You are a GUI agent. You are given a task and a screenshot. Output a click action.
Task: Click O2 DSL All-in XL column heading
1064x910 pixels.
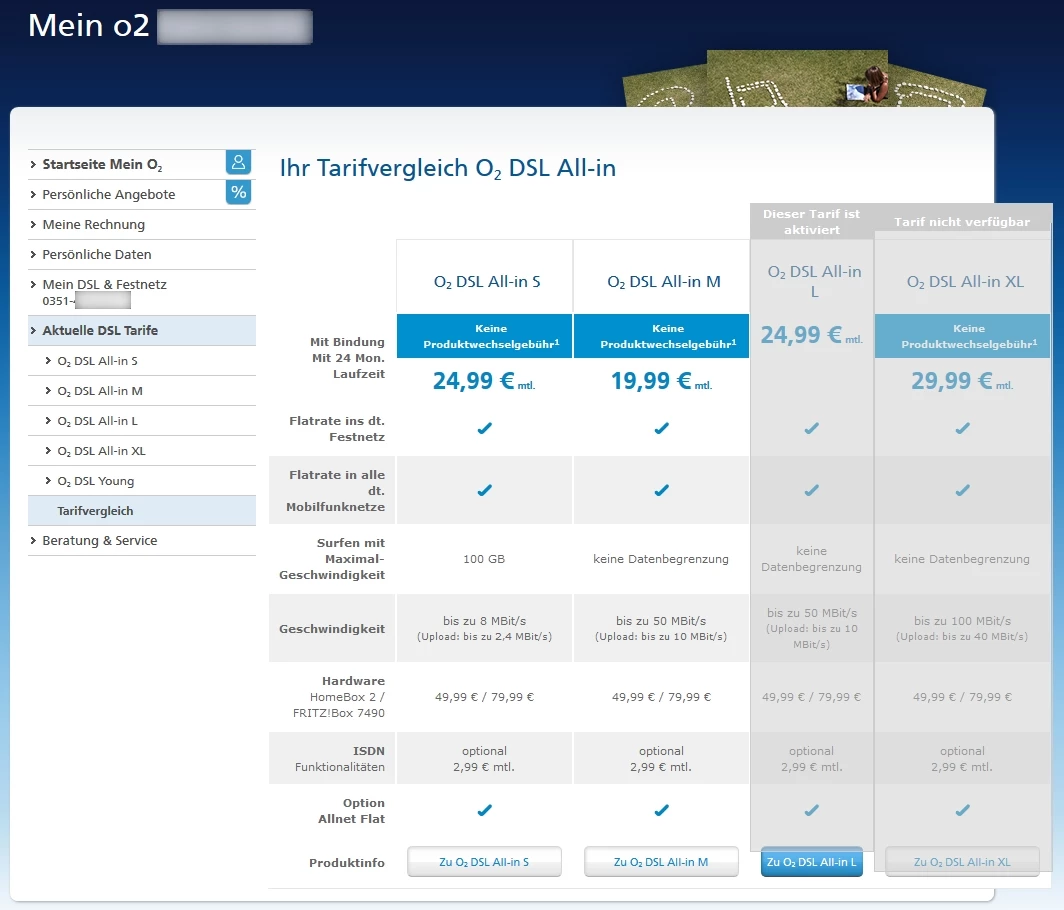click(x=965, y=282)
